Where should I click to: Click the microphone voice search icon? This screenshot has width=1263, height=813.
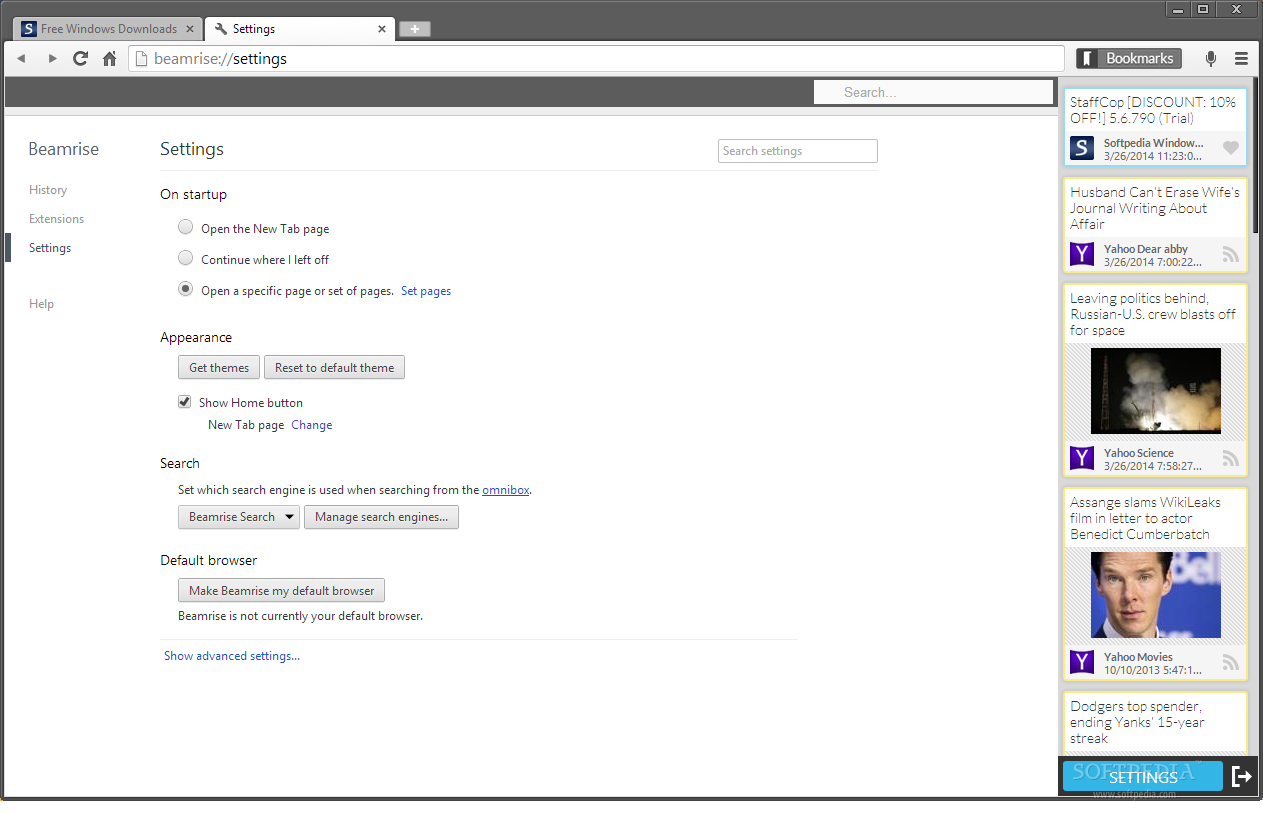click(1211, 59)
